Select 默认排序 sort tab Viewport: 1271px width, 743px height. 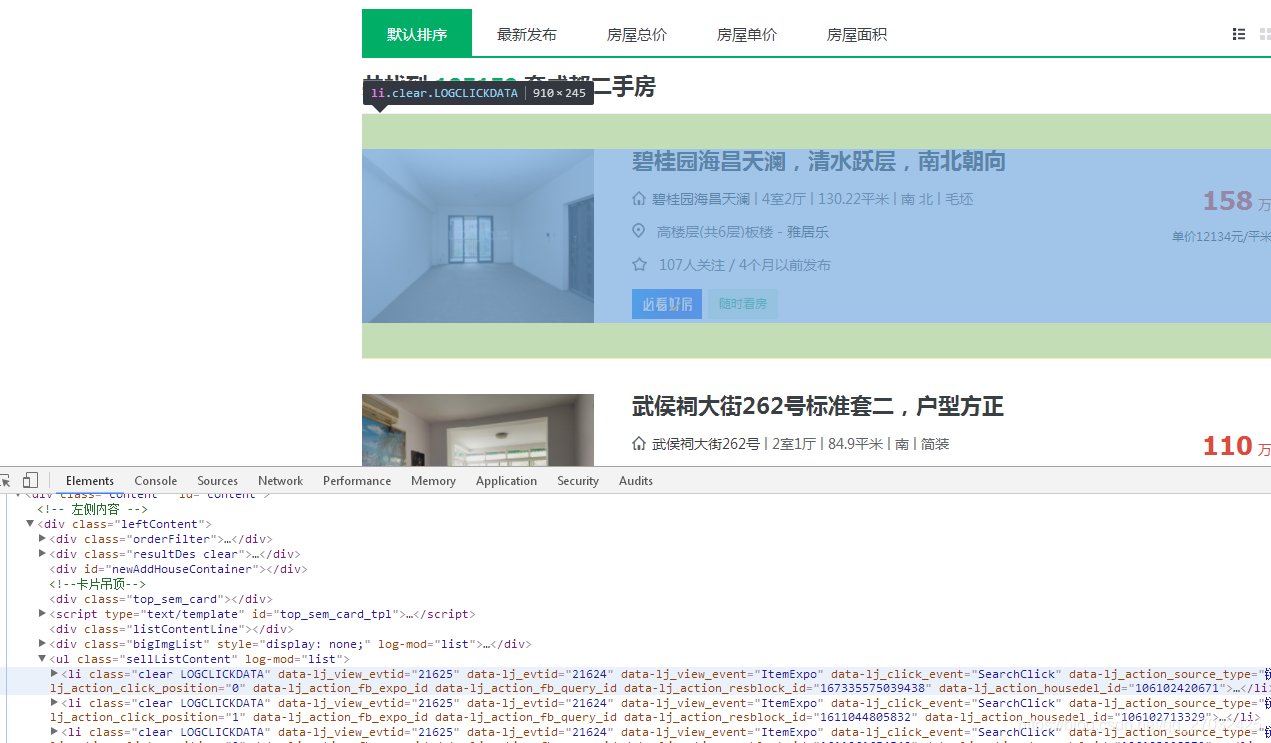(x=417, y=34)
